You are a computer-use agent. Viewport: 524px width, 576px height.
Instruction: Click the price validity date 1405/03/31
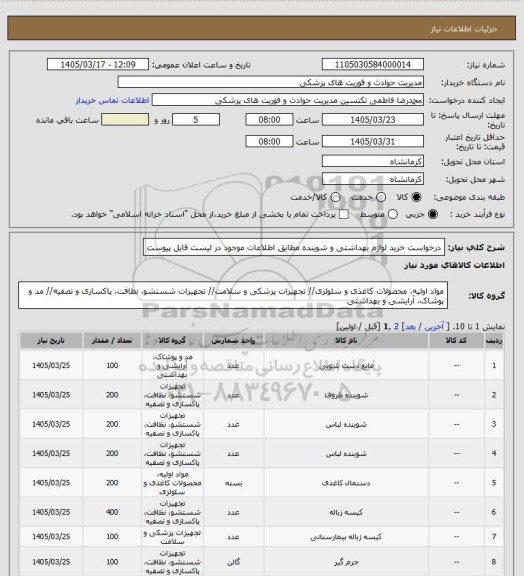coord(373,141)
